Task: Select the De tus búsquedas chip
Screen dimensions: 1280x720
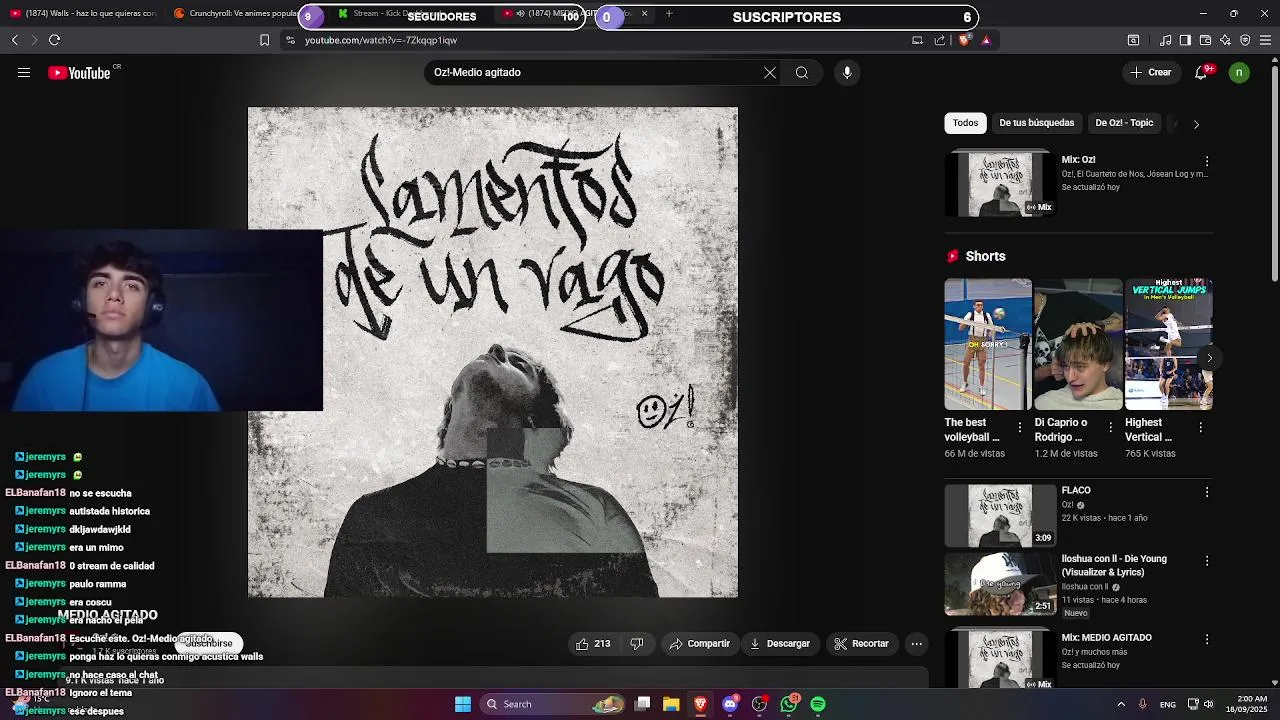Action: click(1036, 123)
